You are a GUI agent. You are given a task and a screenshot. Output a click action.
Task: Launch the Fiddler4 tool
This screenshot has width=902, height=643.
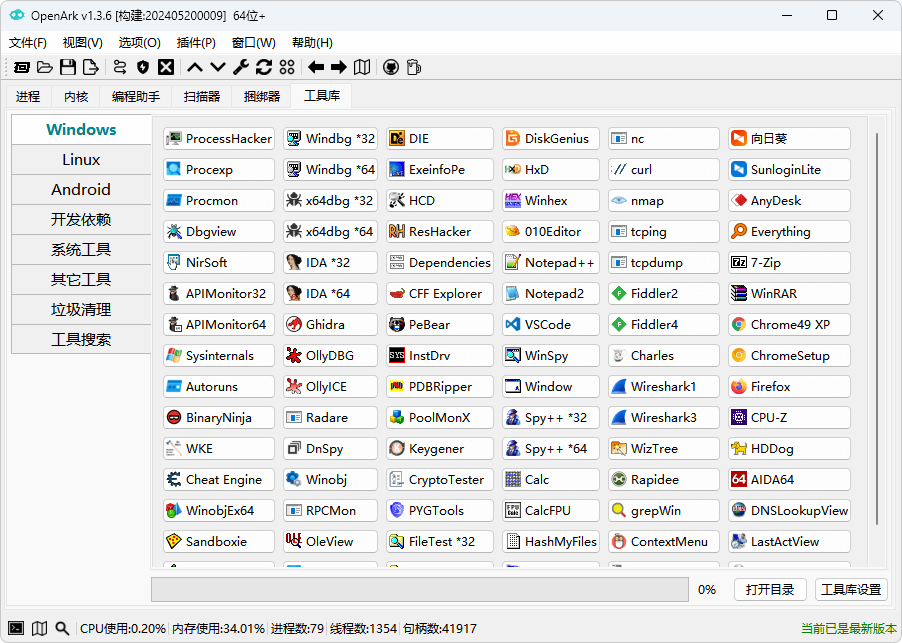[x=664, y=324]
